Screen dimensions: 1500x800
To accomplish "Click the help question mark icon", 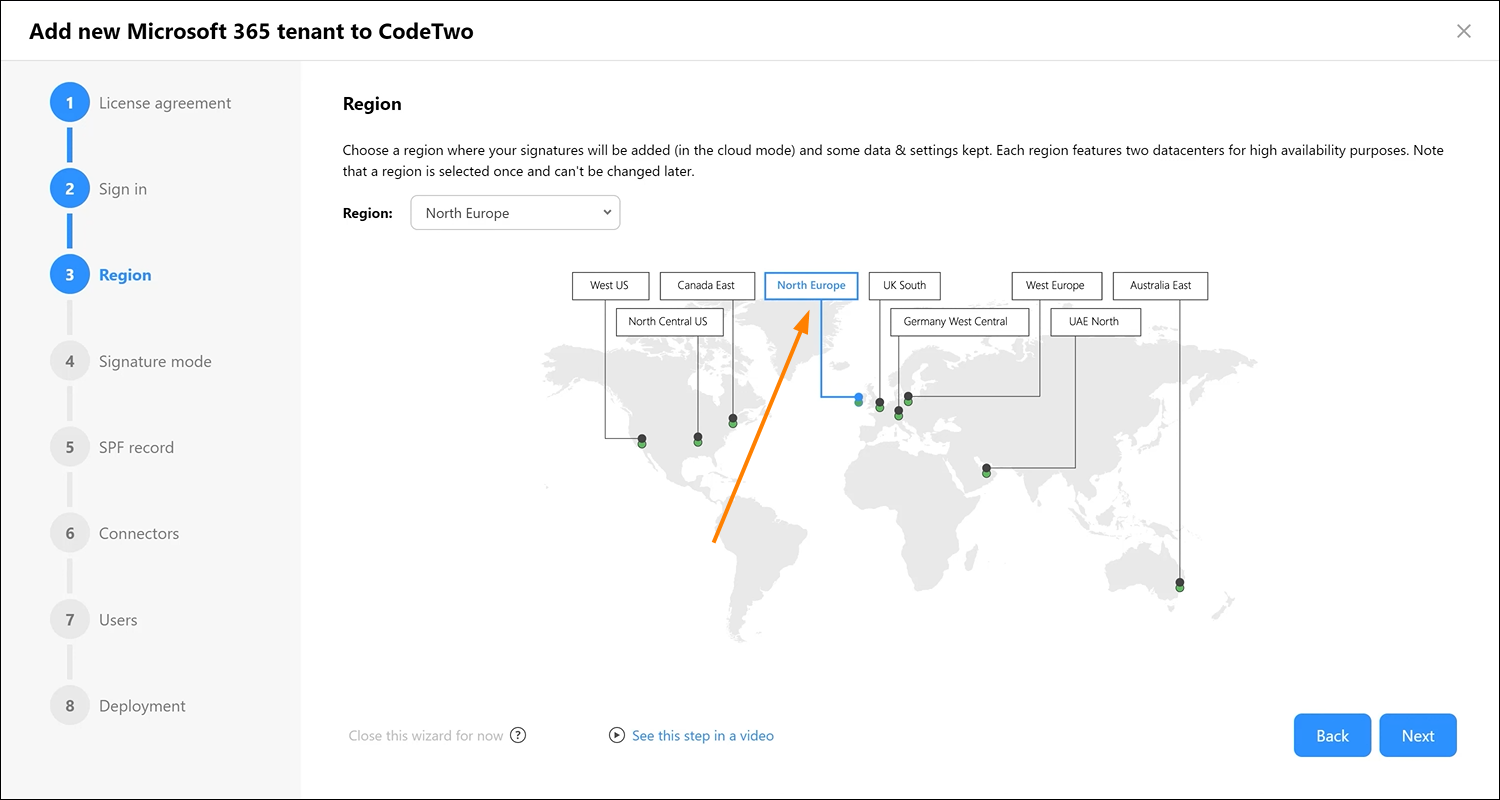I will point(518,735).
